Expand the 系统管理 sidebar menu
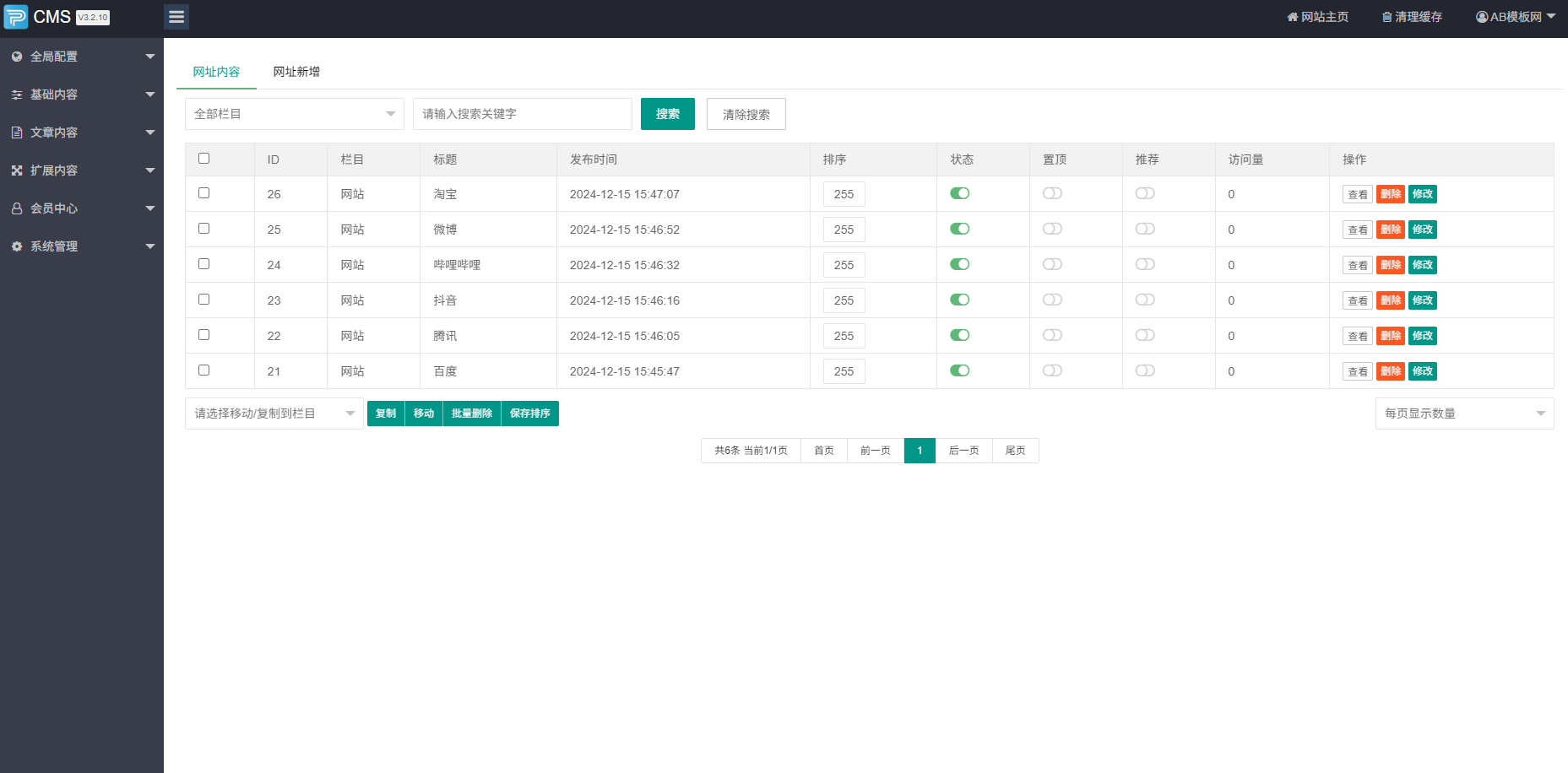The image size is (1568, 773). pyautogui.click(x=82, y=246)
